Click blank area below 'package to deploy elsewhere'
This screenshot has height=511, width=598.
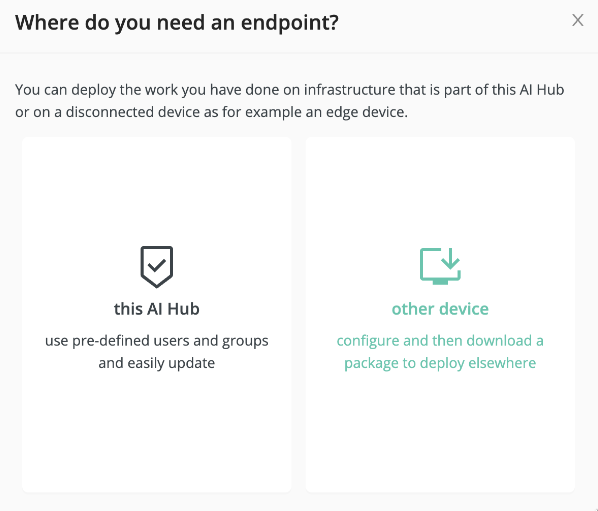440,431
